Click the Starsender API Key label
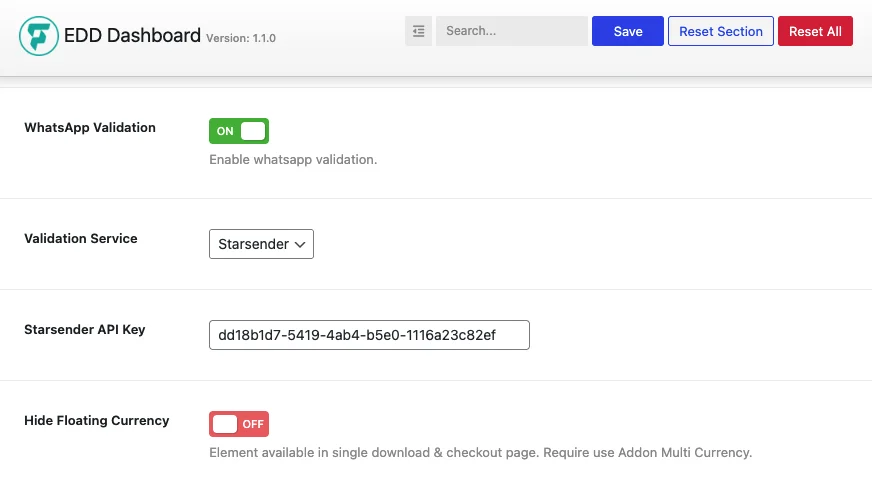This screenshot has width=872, height=486. pyautogui.click(x=85, y=330)
